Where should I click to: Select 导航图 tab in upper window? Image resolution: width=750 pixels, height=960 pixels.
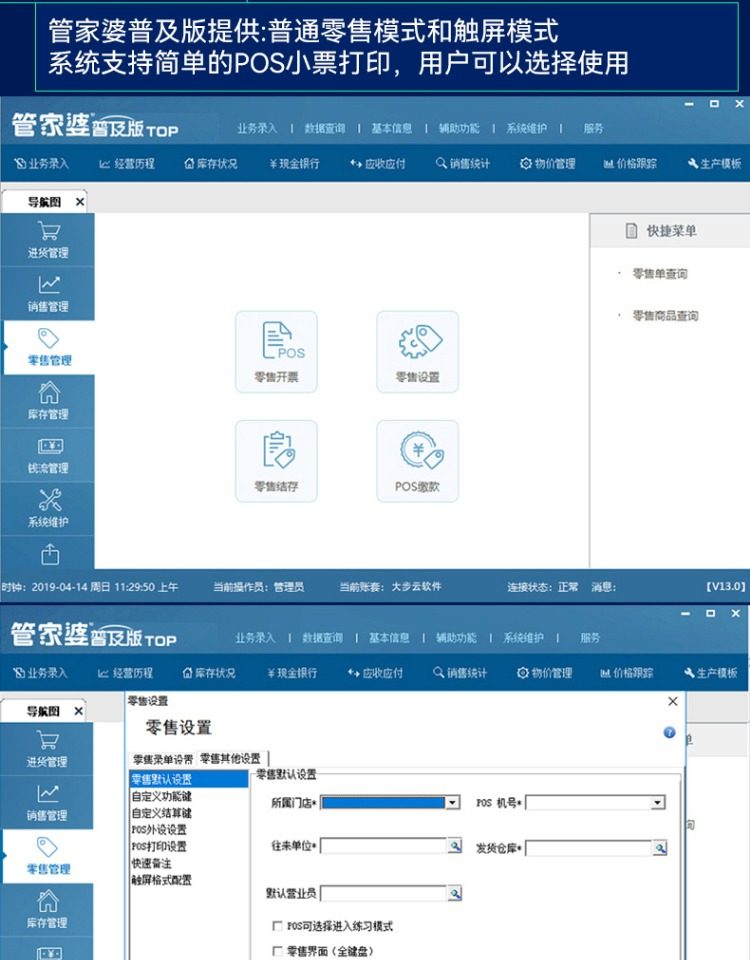coord(44,202)
